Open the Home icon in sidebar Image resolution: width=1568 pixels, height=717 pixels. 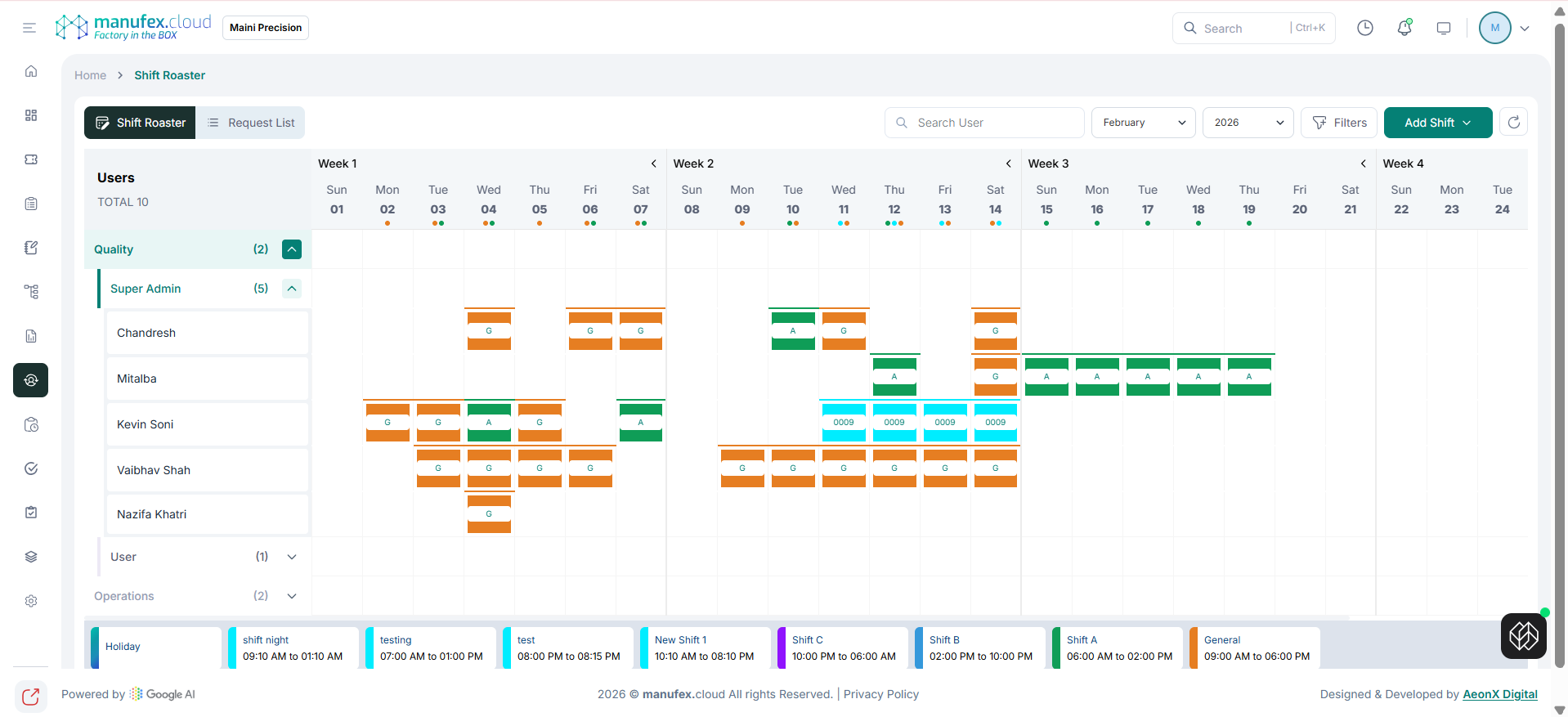coord(31,71)
